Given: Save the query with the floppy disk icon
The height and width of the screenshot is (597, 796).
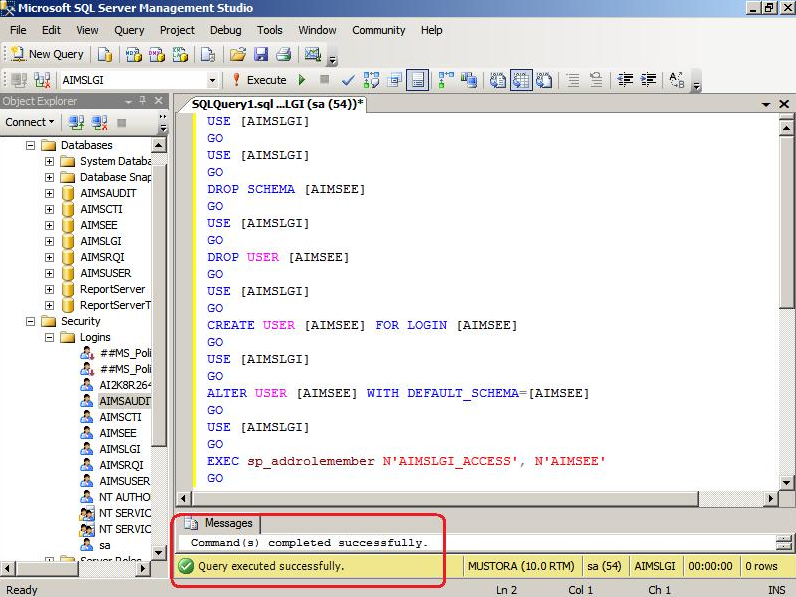Looking at the screenshot, I should point(261,54).
